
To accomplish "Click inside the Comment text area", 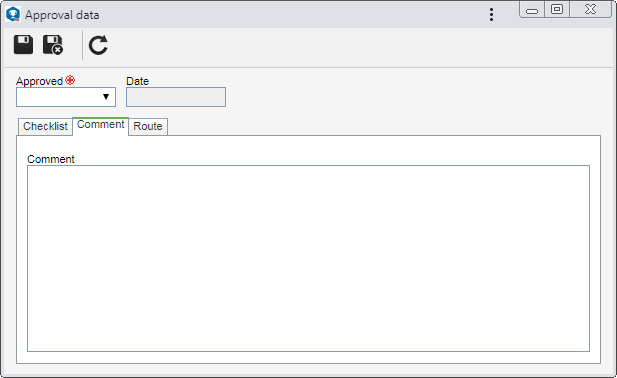I will click(x=308, y=258).
